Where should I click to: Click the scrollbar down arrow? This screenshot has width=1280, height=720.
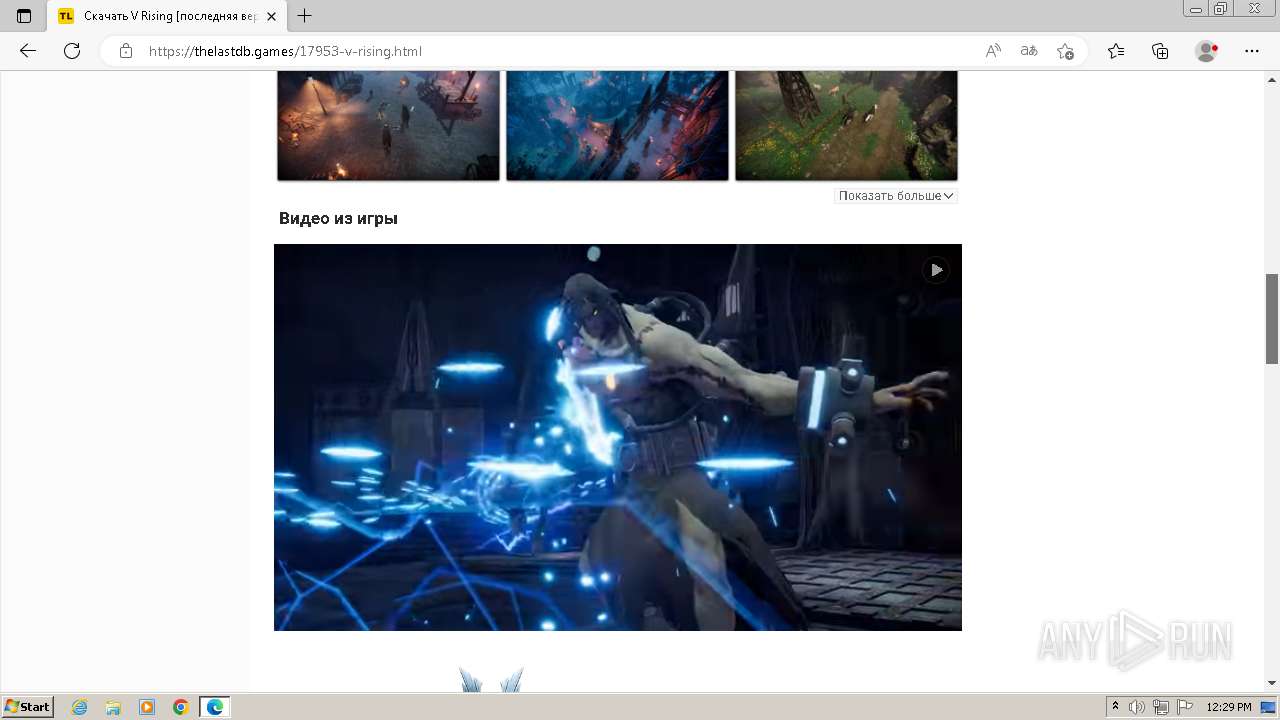pos(1272,683)
